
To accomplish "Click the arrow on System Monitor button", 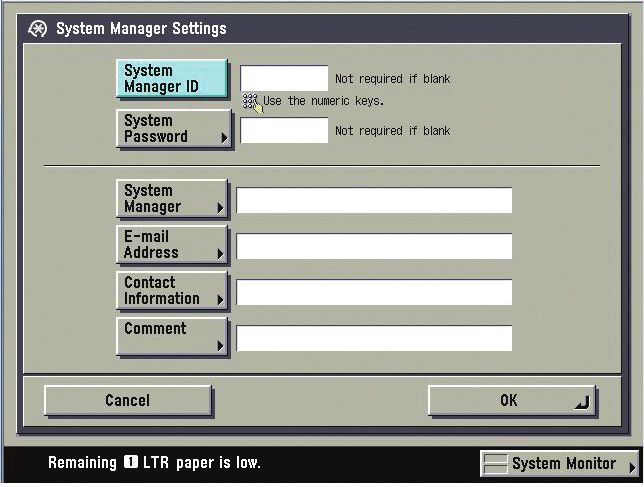I will [x=632, y=467].
